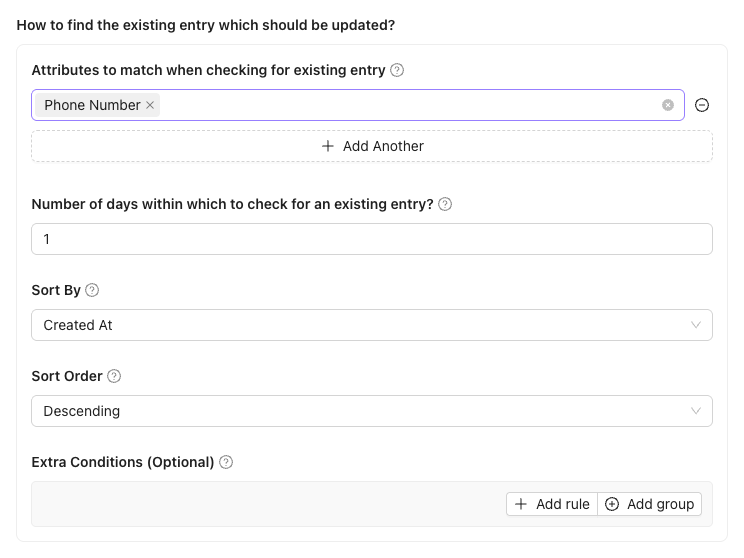Click the Add Another button
Viewport: 744px width, 558px height.
(372, 146)
